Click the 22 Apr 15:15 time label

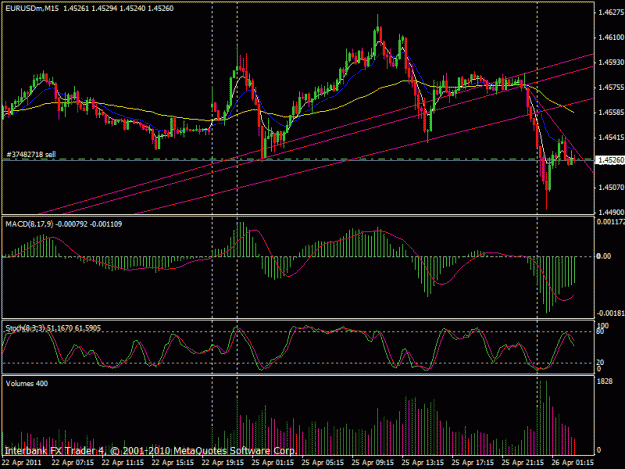tap(173, 463)
